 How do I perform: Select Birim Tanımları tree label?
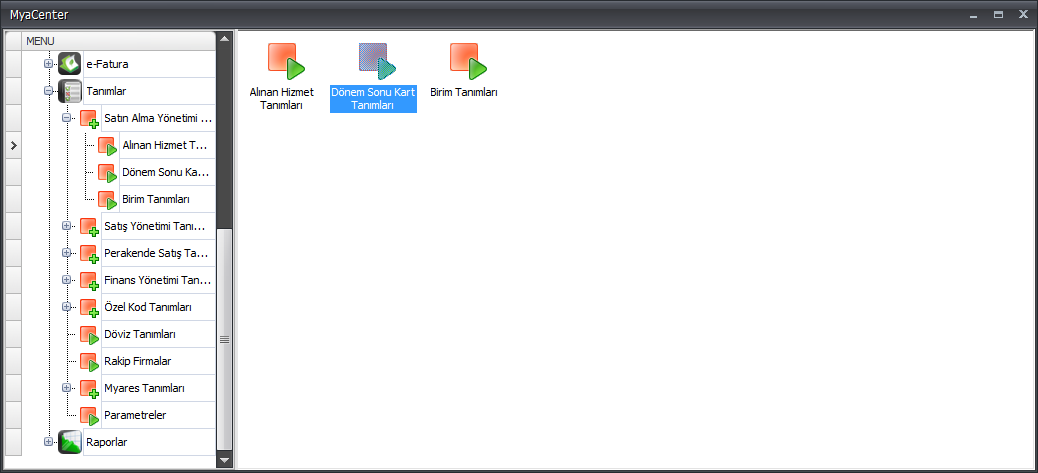point(156,199)
